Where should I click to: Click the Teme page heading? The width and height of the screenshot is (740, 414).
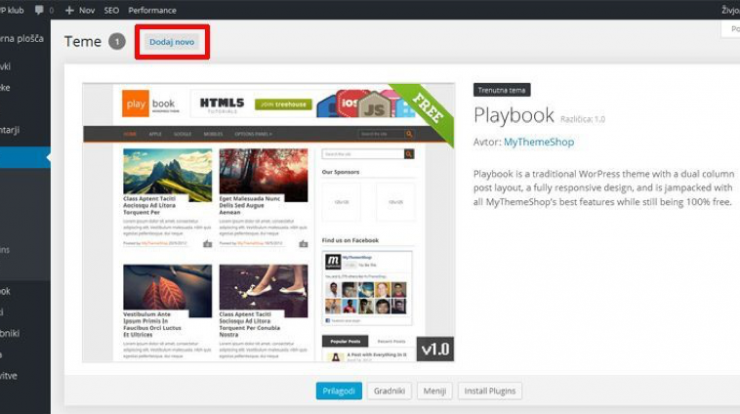[x=83, y=42]
